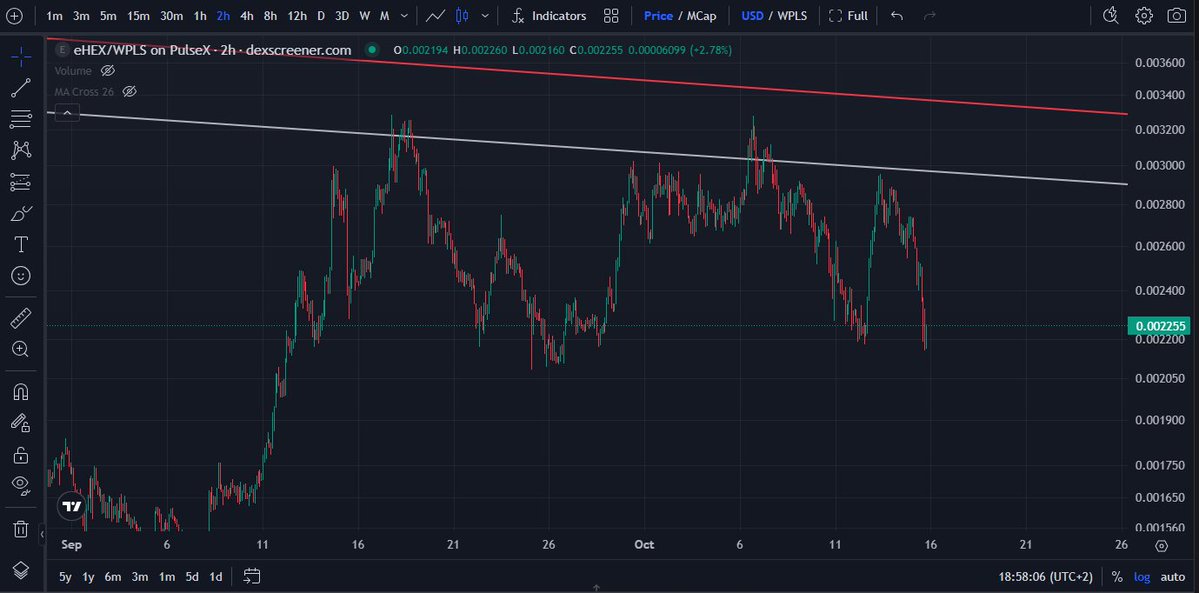This screenshot has width=1199, height=593.
Task: Set date range to 5d
Action: (192, 577)
